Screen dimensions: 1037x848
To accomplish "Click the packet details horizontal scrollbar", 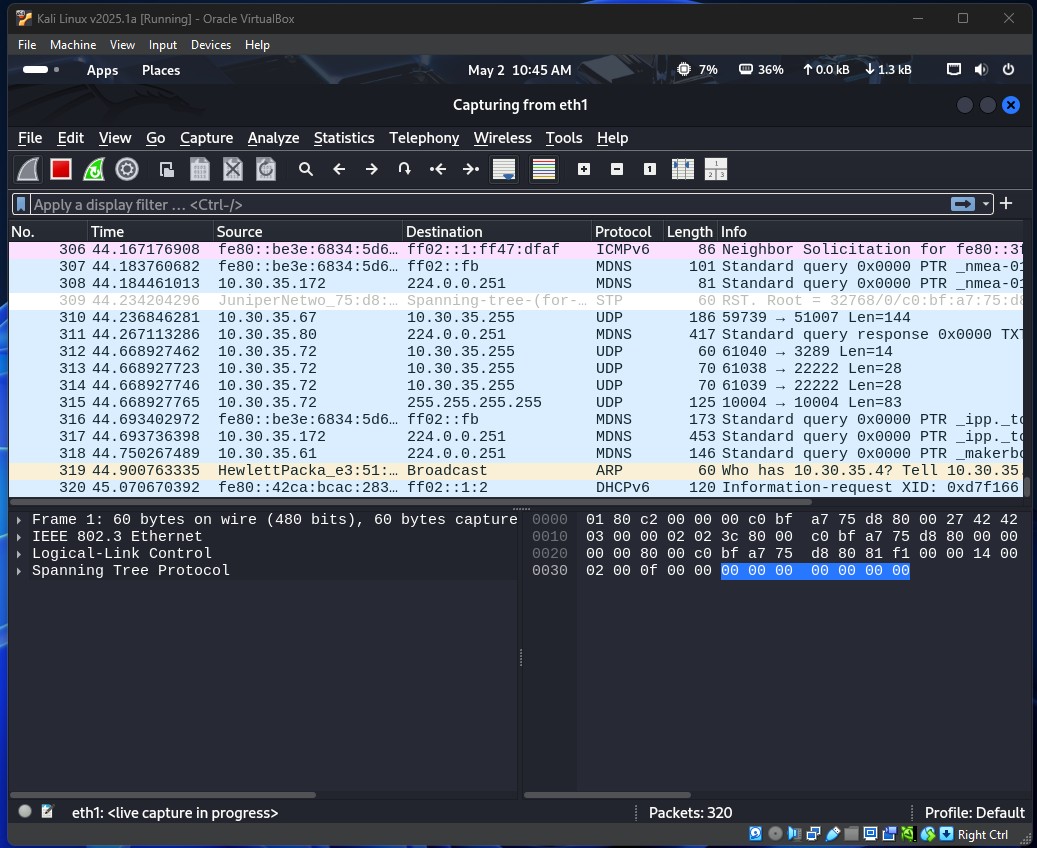I will click(x=163, y=795).
